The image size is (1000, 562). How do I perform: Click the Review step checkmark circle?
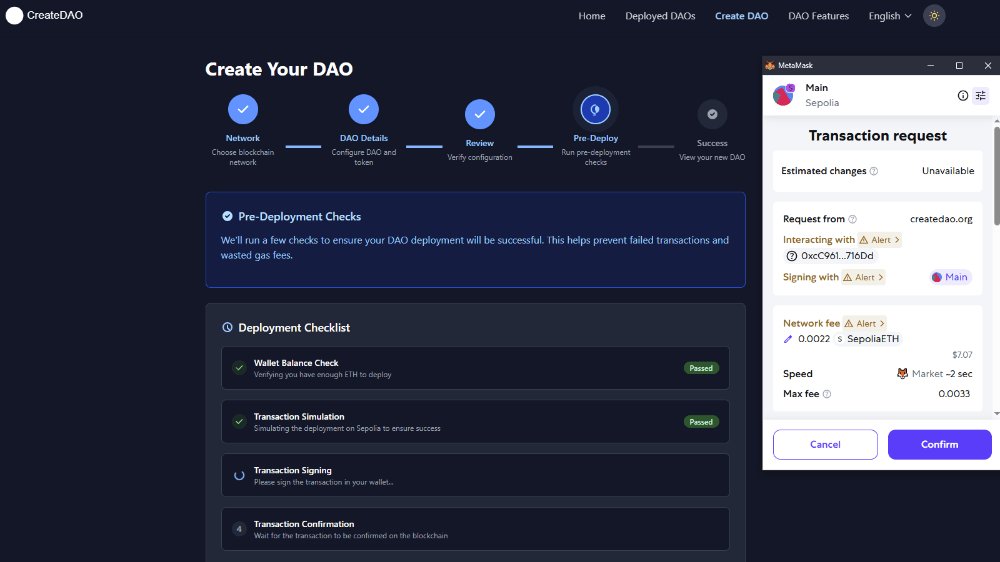click(x=480, y=114)
